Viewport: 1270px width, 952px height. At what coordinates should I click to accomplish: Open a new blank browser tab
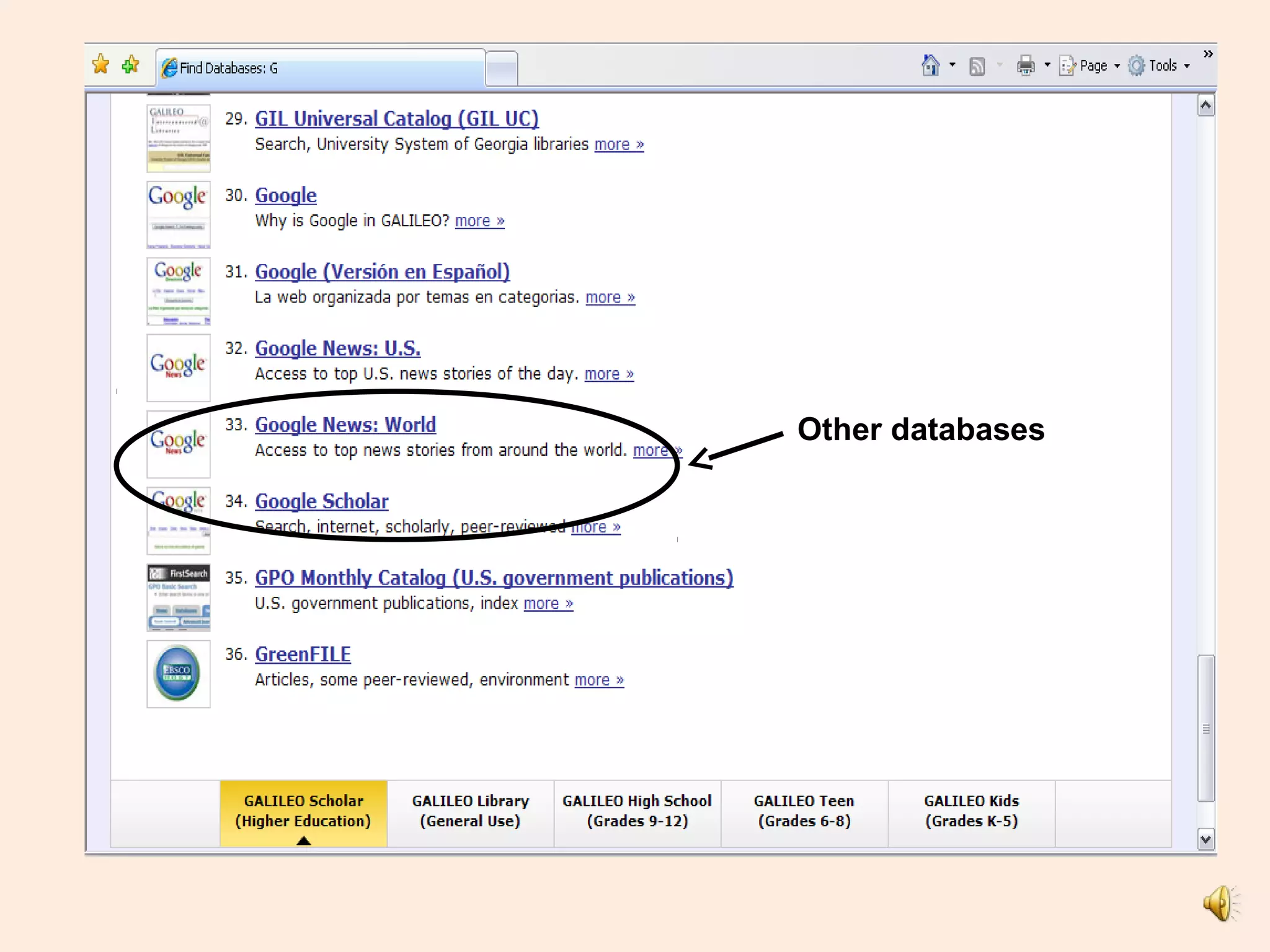pyautogui.click(x=502, y=68)
